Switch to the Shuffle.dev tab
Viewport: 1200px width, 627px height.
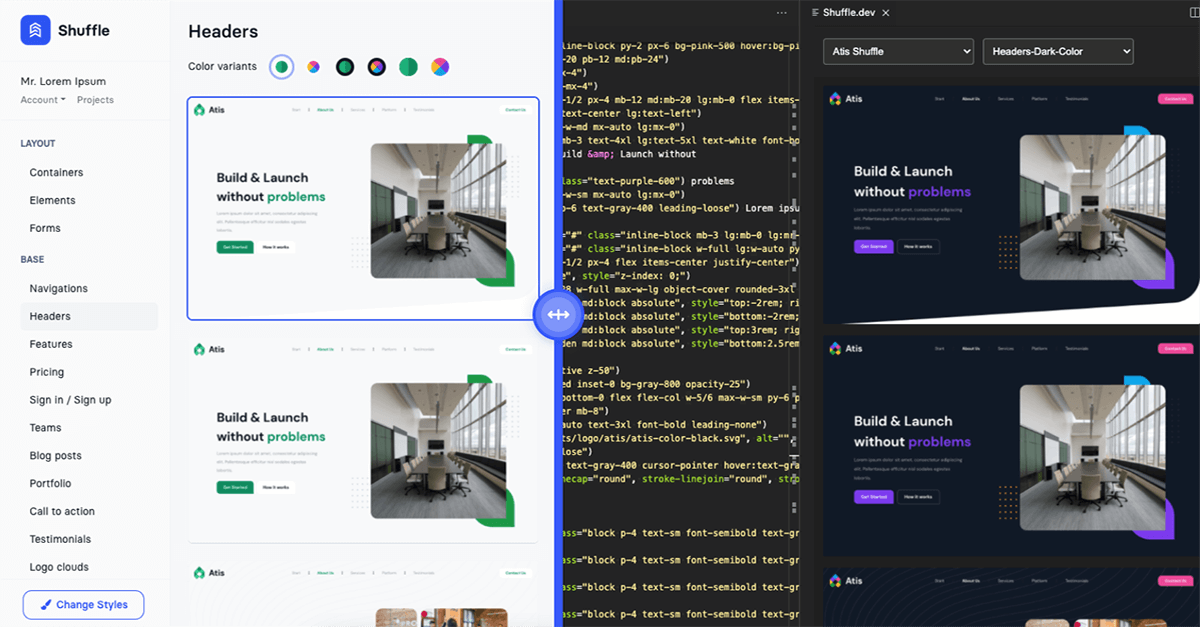tap(848, 12)
